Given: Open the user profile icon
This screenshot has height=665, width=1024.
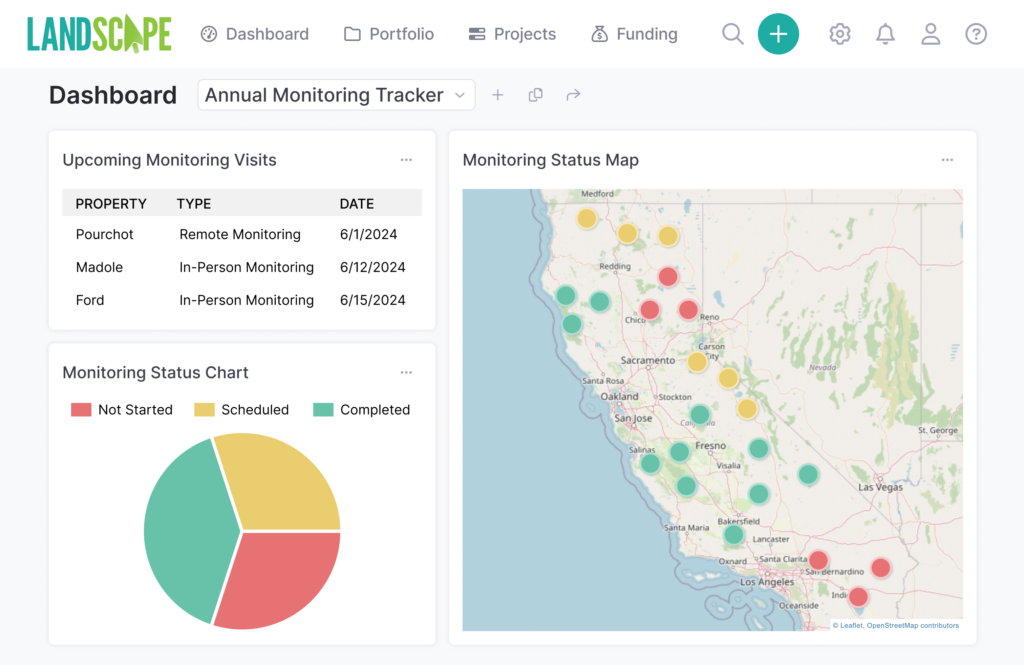Looking at the screenshot, I should 930,33.
